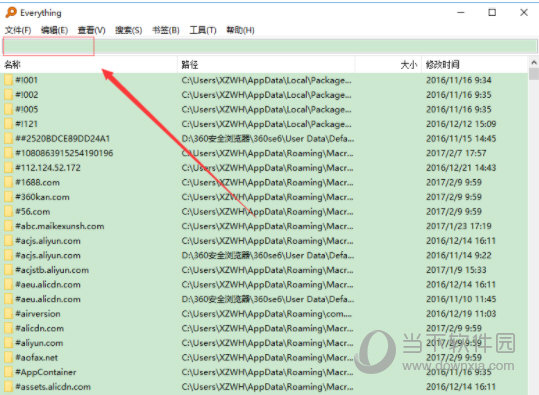The height and width of the screenshot is (395, 539).
Task: Select the folder icon of #56.com
Action: (9, 211)
